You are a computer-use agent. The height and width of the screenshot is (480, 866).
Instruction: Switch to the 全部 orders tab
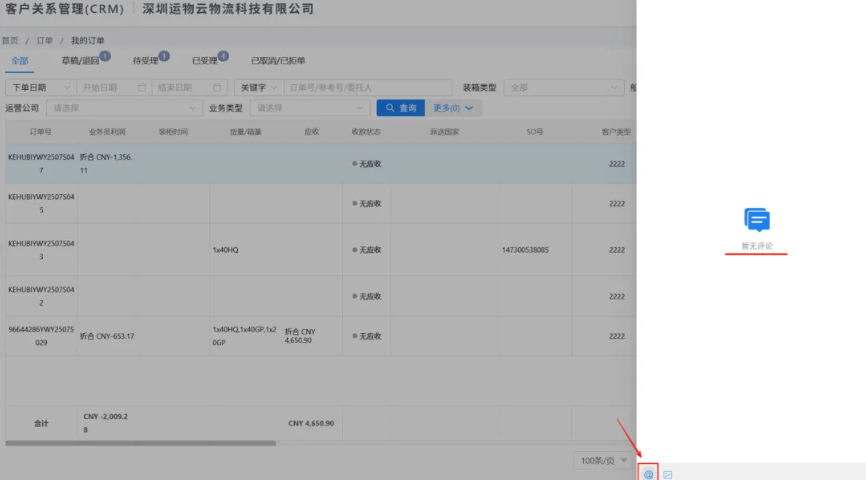[20, 61]
